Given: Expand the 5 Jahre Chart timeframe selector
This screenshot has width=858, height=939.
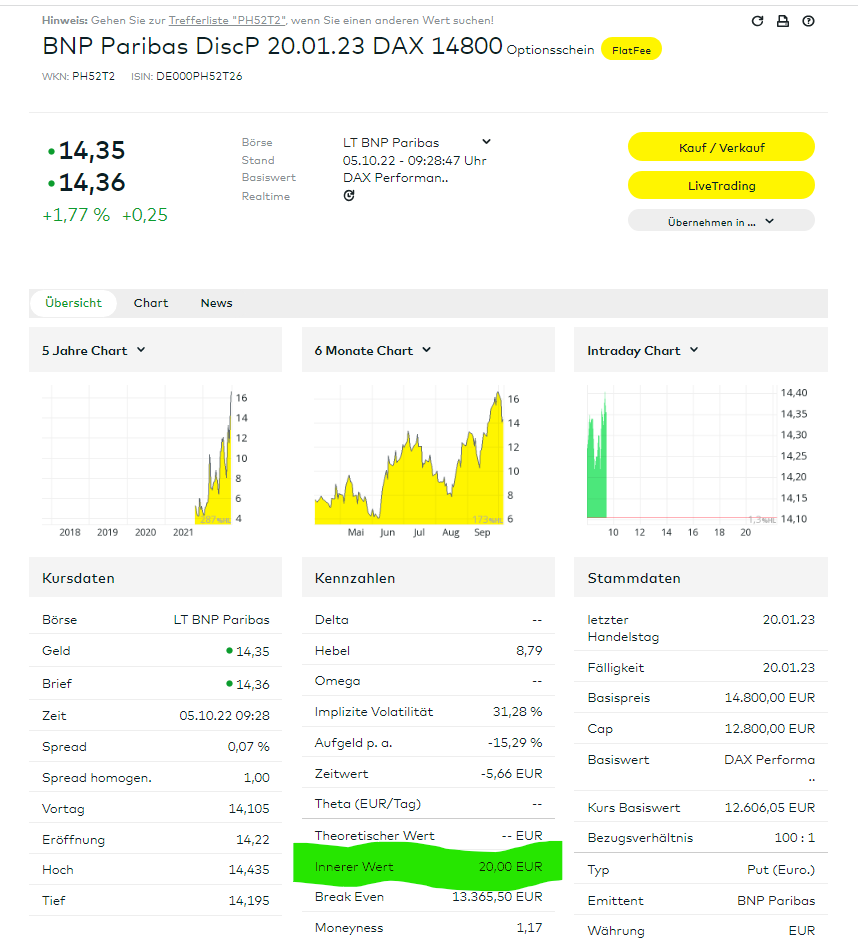Looking at the screenshot, I should coord(141,350).
